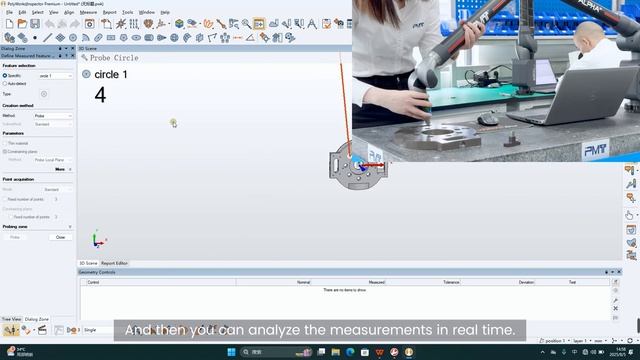
Task: Open the Single mode dropdown at bottom
Action: click(98, 330)
